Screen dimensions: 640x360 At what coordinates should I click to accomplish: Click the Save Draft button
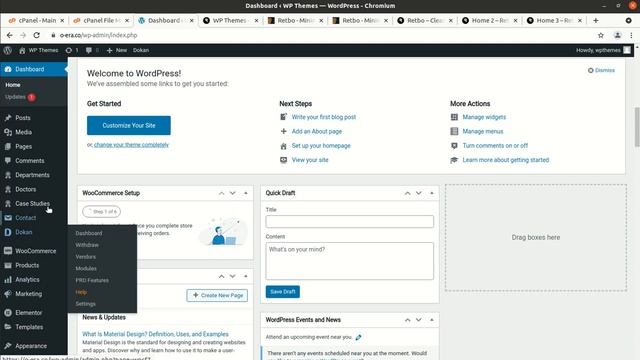282,292
